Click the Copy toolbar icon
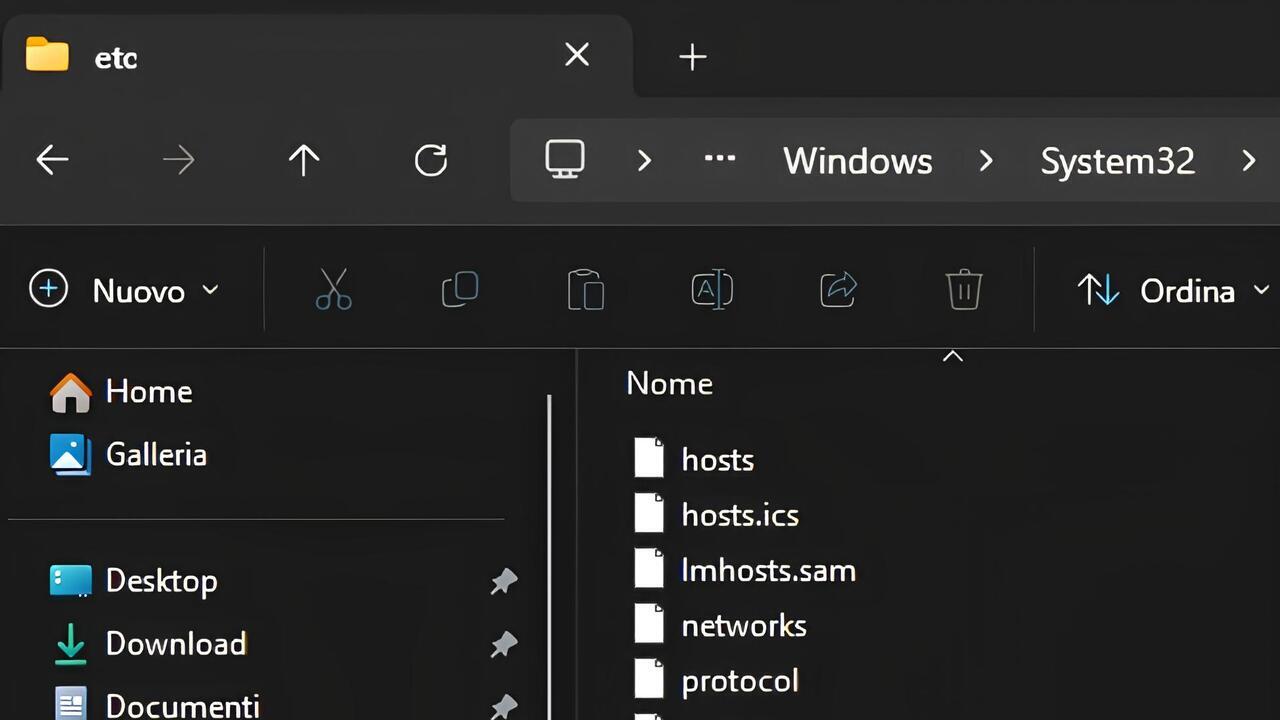The width and height of the screenshot is (1280, 720). (460, 290)
